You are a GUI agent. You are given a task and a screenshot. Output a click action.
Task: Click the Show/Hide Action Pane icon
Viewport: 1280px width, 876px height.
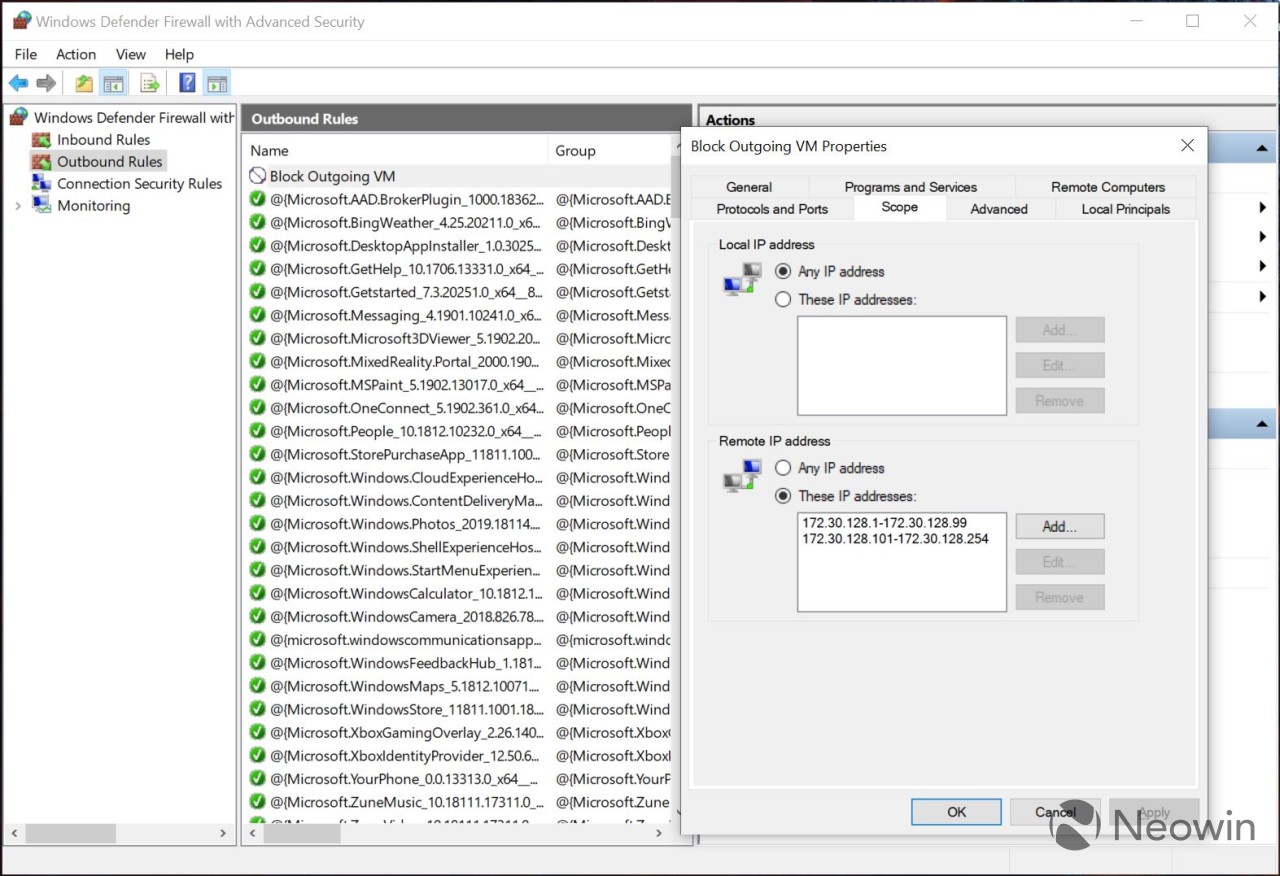click(x=217, y=83)
